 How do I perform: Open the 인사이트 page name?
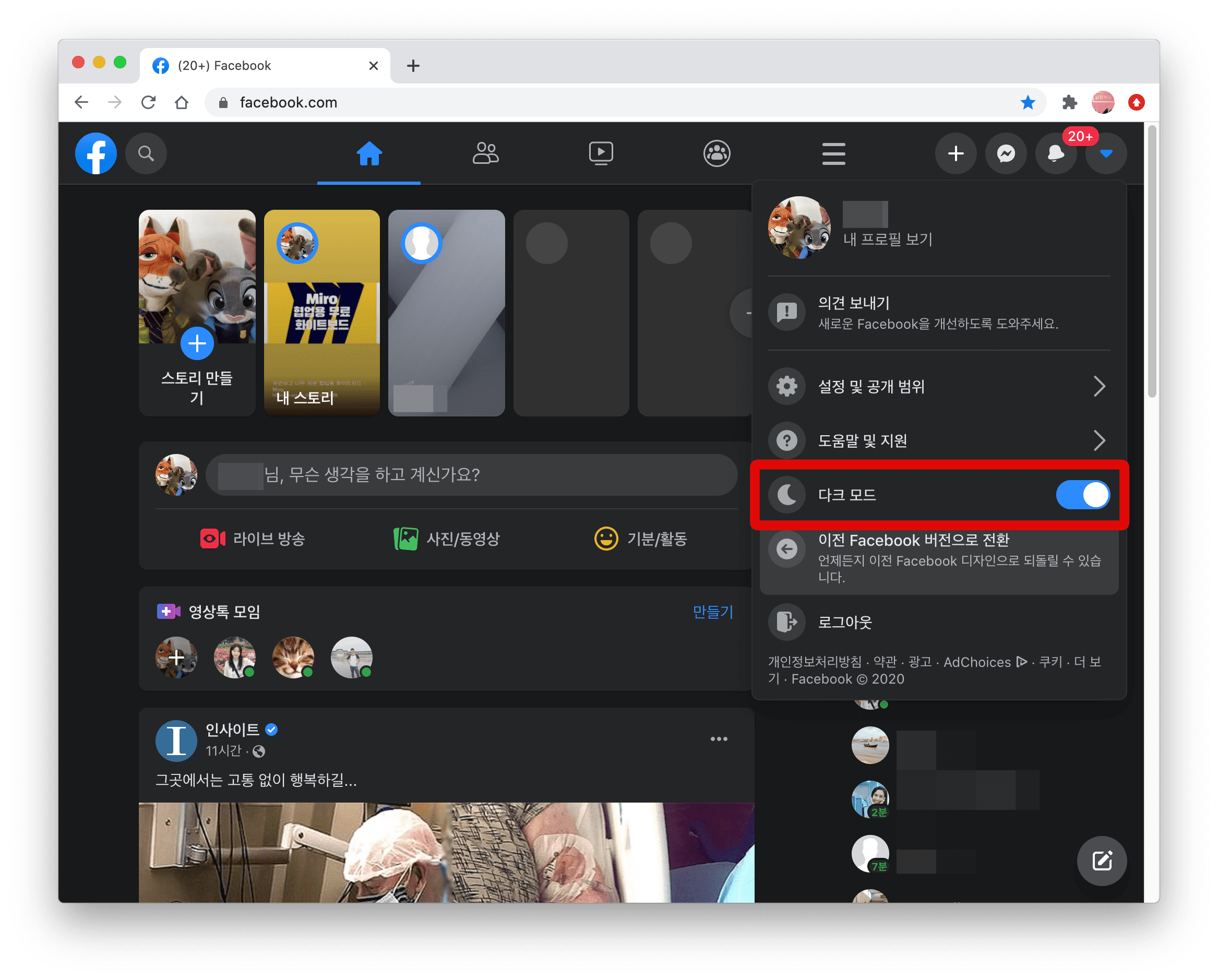coord(232,730)
